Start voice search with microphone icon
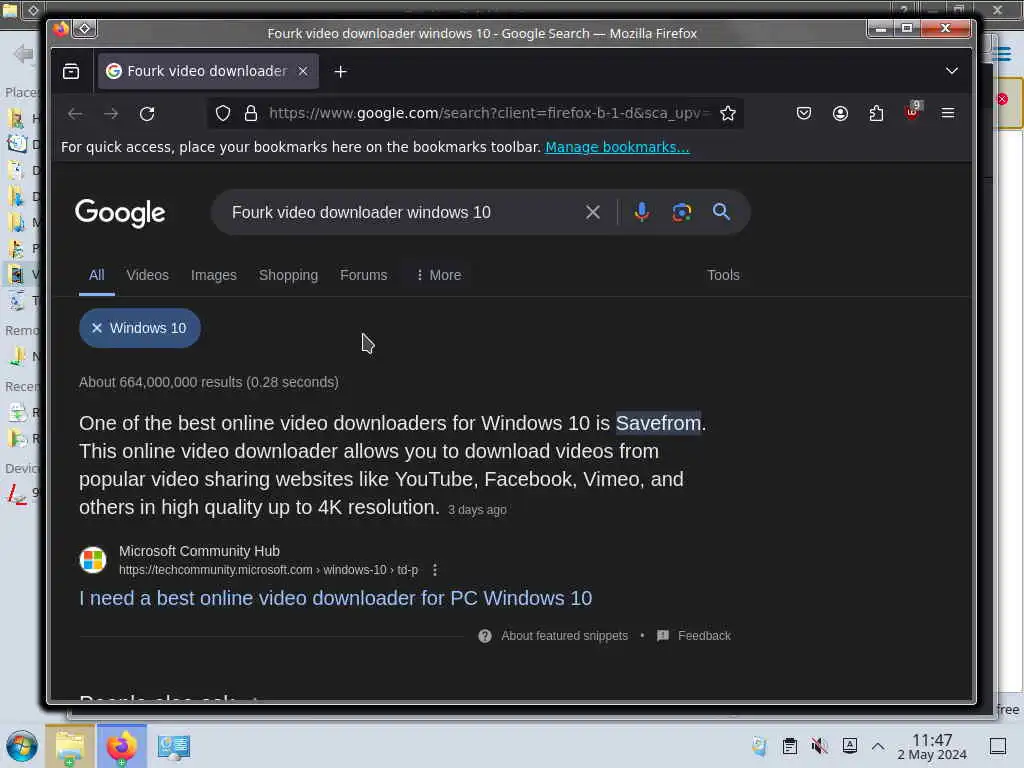1024x768 pixels. point(641,212)
